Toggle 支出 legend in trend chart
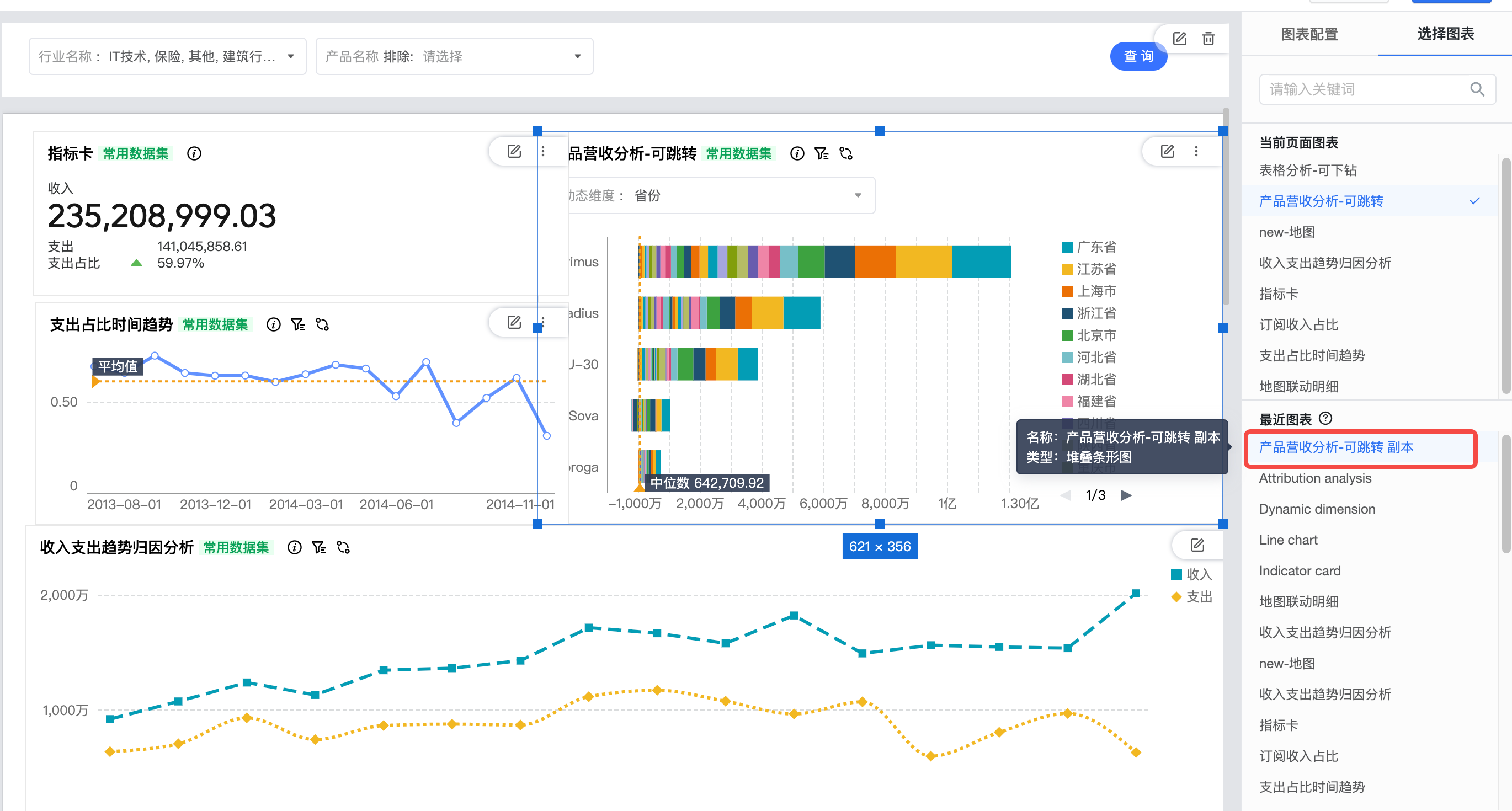Screen dimensions: 1512x811 pyautogui.click(x=1191, y=597)
